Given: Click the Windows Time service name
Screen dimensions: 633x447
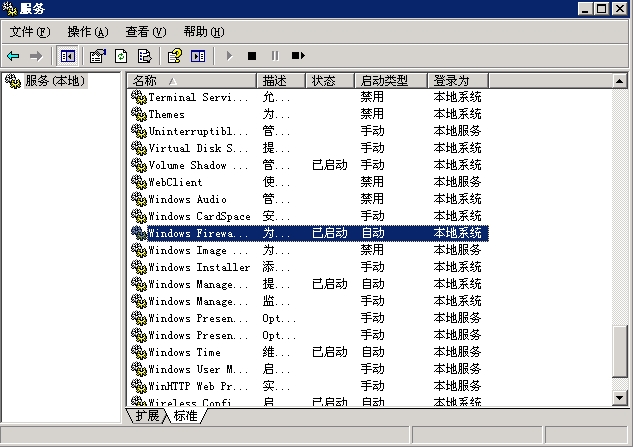Looking at the screenshot, I should (184, 352).
